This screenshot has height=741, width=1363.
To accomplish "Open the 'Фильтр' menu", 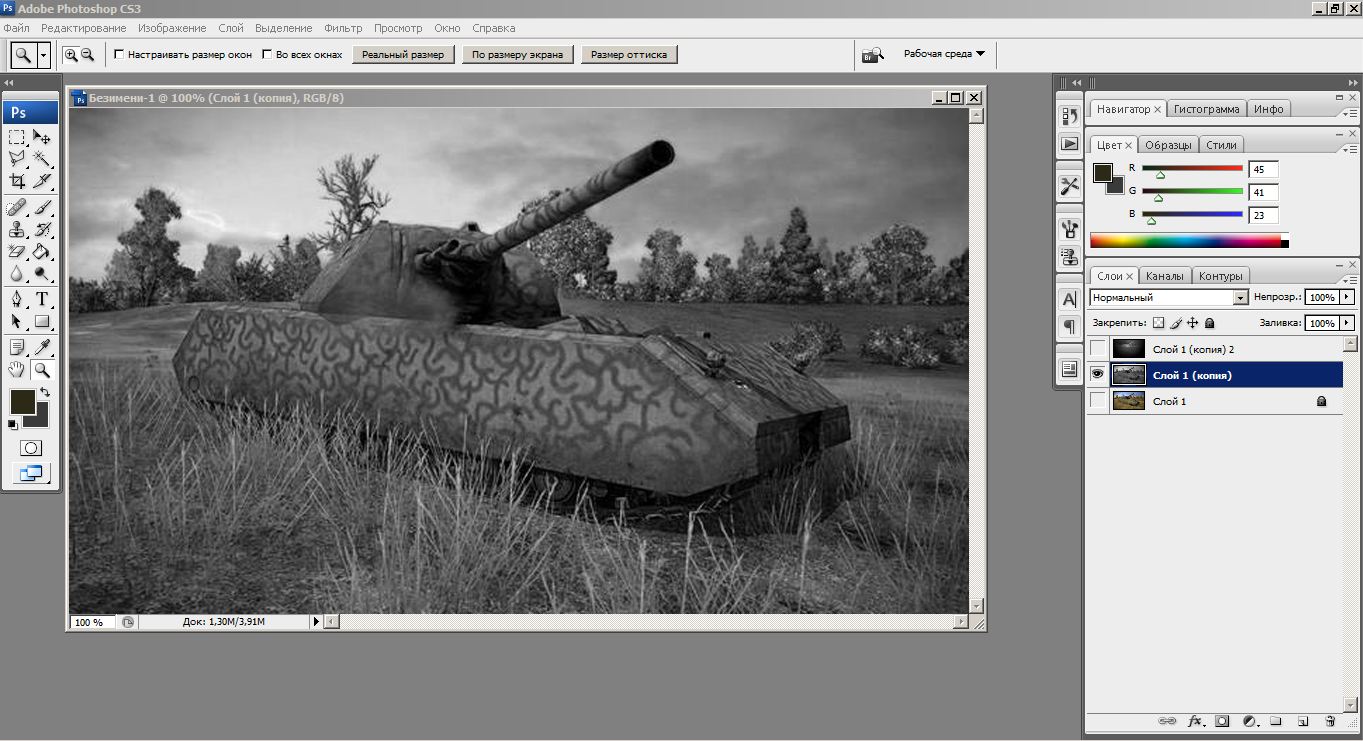I will (343, 28).
